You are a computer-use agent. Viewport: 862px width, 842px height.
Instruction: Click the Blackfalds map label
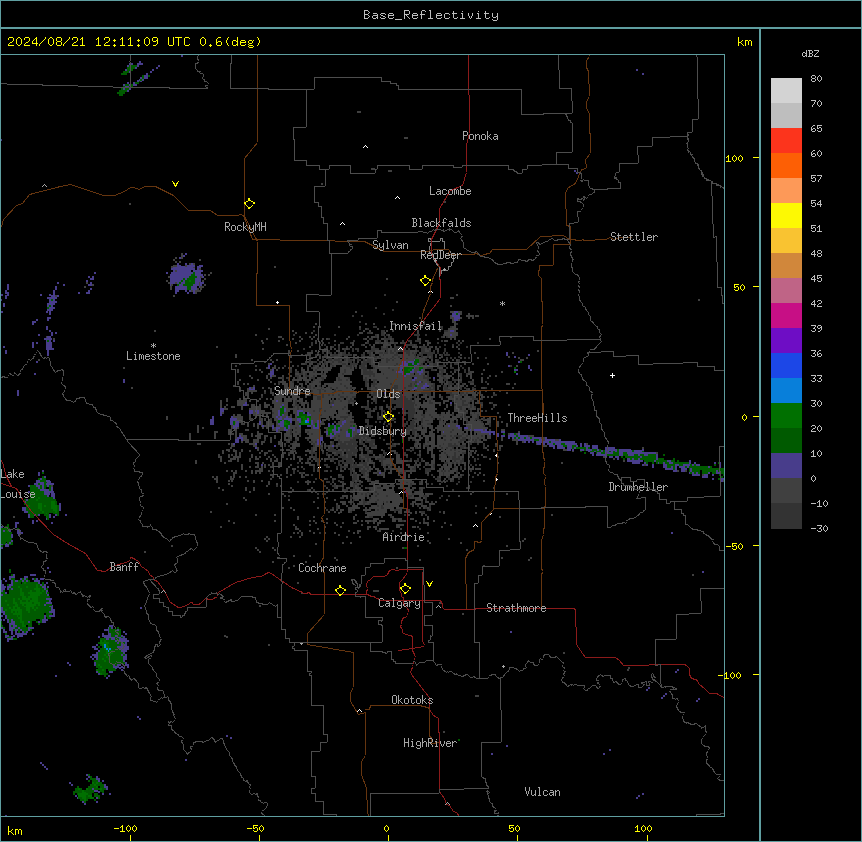point(441,223)
